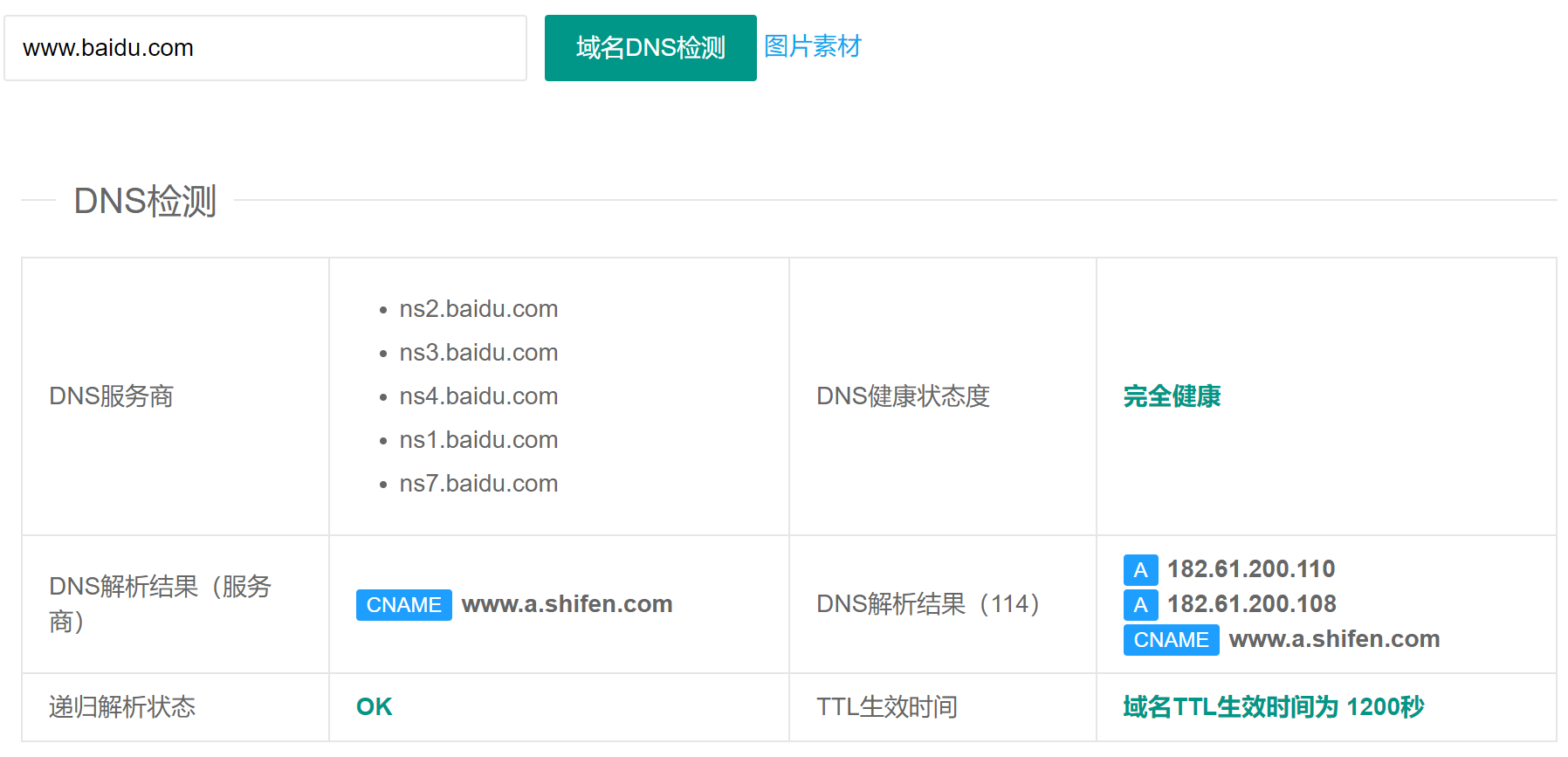Click the TTL生效时间 label
Screen dimensions: 1568x757
click(887, 707)
